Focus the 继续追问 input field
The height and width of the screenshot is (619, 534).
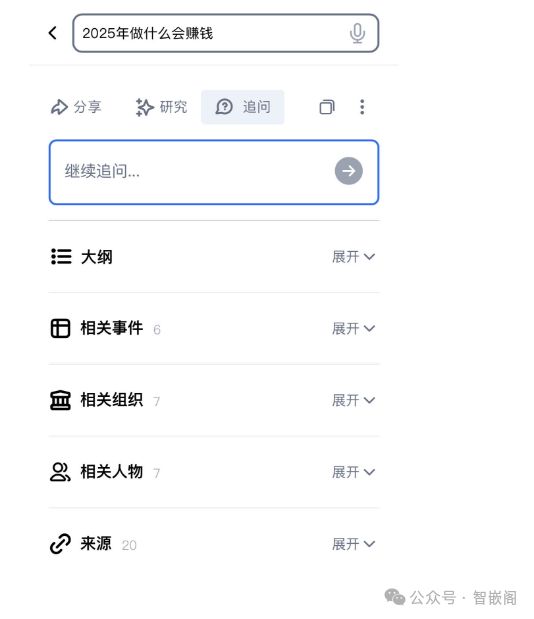[x=214, y=172]
